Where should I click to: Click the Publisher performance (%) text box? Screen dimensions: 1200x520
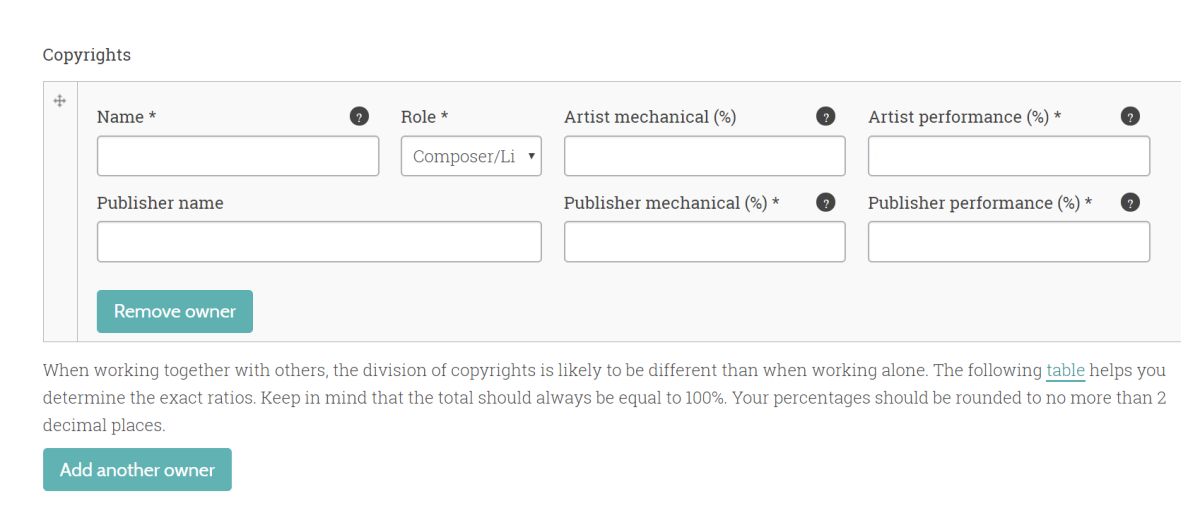point(1008,242)
